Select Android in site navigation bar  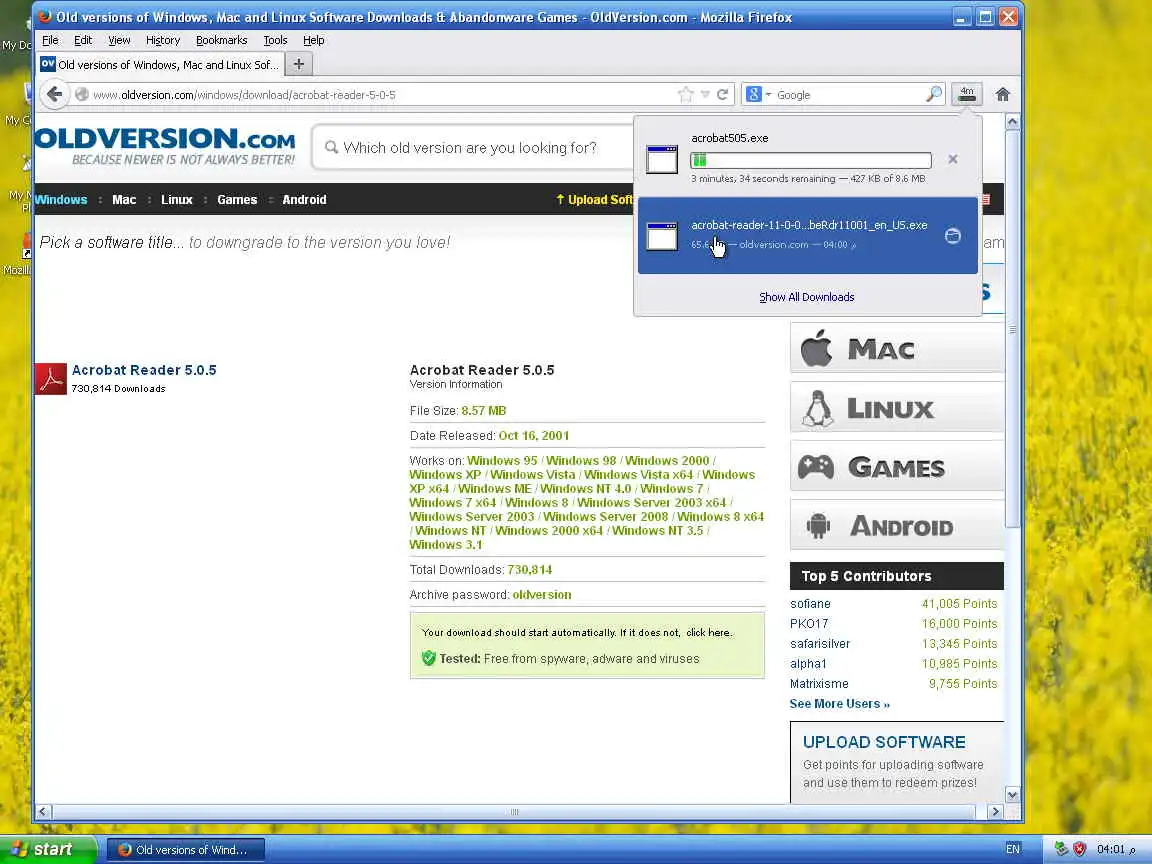(x=304, y=199)
